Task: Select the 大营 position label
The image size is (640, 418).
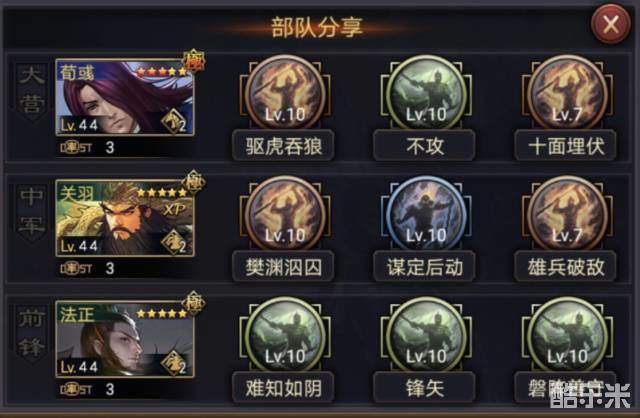Action: [x=32, y=91]
